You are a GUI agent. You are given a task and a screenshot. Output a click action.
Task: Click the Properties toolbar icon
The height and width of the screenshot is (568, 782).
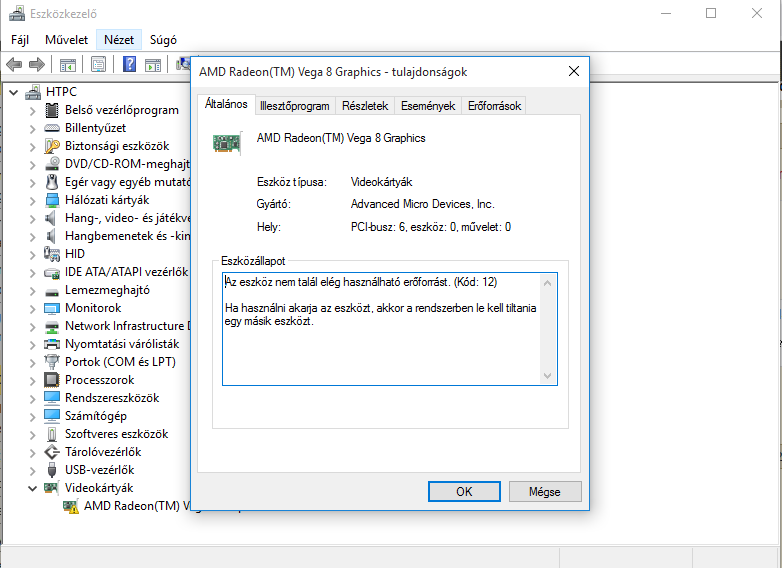tap(98, 64)
